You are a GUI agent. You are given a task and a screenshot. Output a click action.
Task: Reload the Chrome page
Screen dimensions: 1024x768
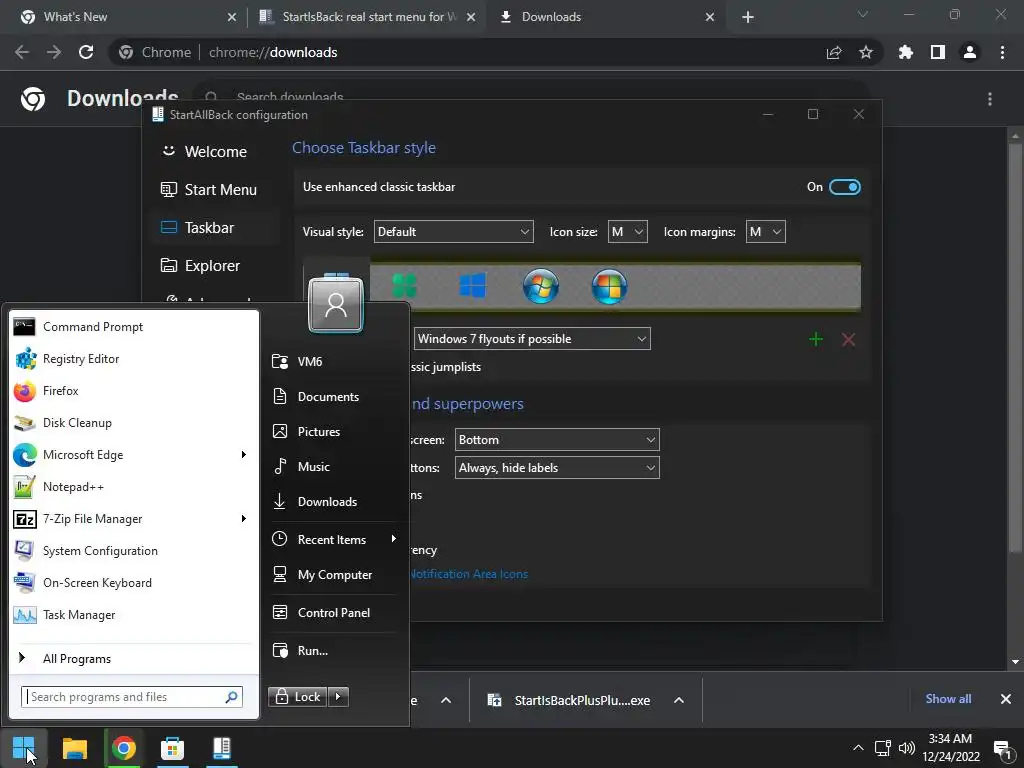pos(86,52)
